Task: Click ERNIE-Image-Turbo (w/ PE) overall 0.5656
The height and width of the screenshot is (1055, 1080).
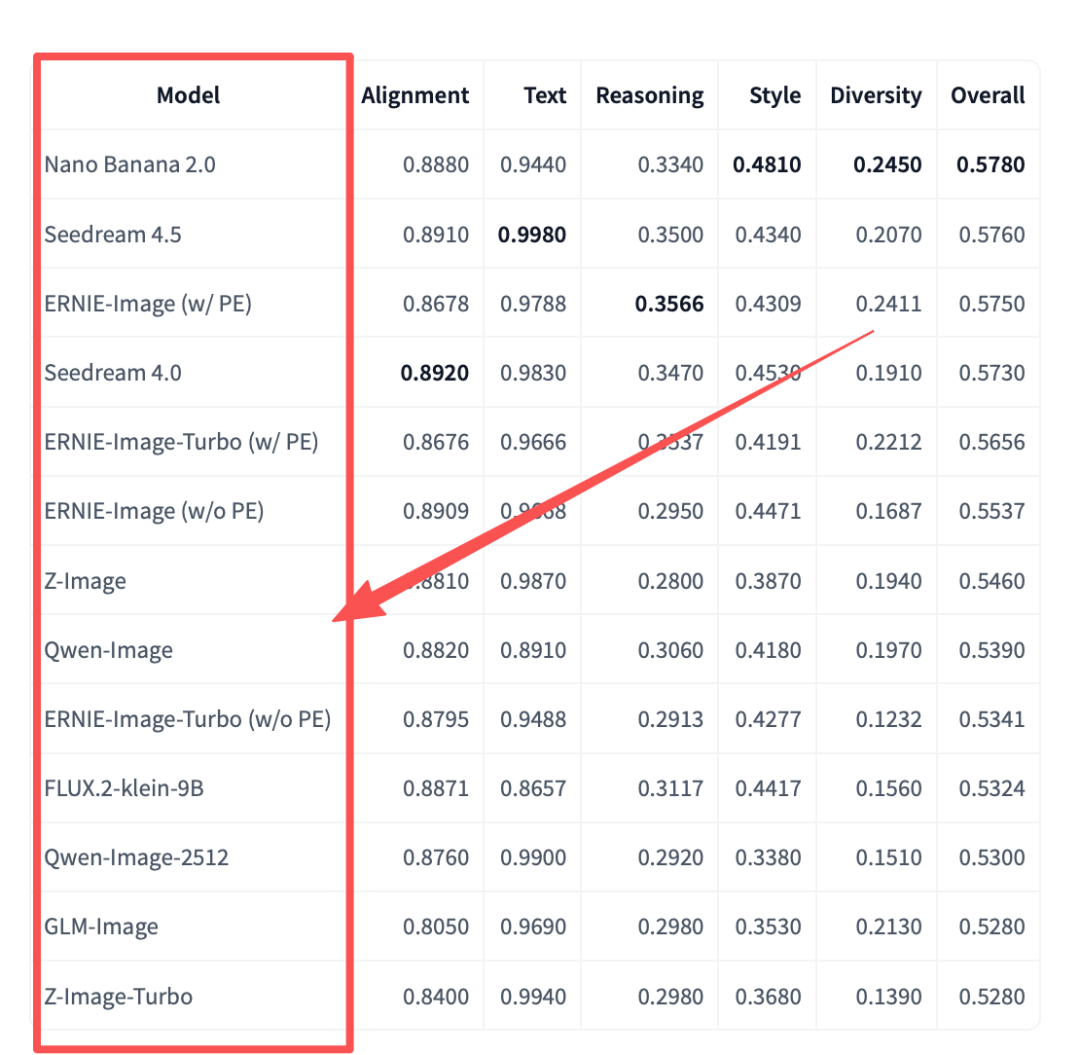Action: [x=992, y=442]
